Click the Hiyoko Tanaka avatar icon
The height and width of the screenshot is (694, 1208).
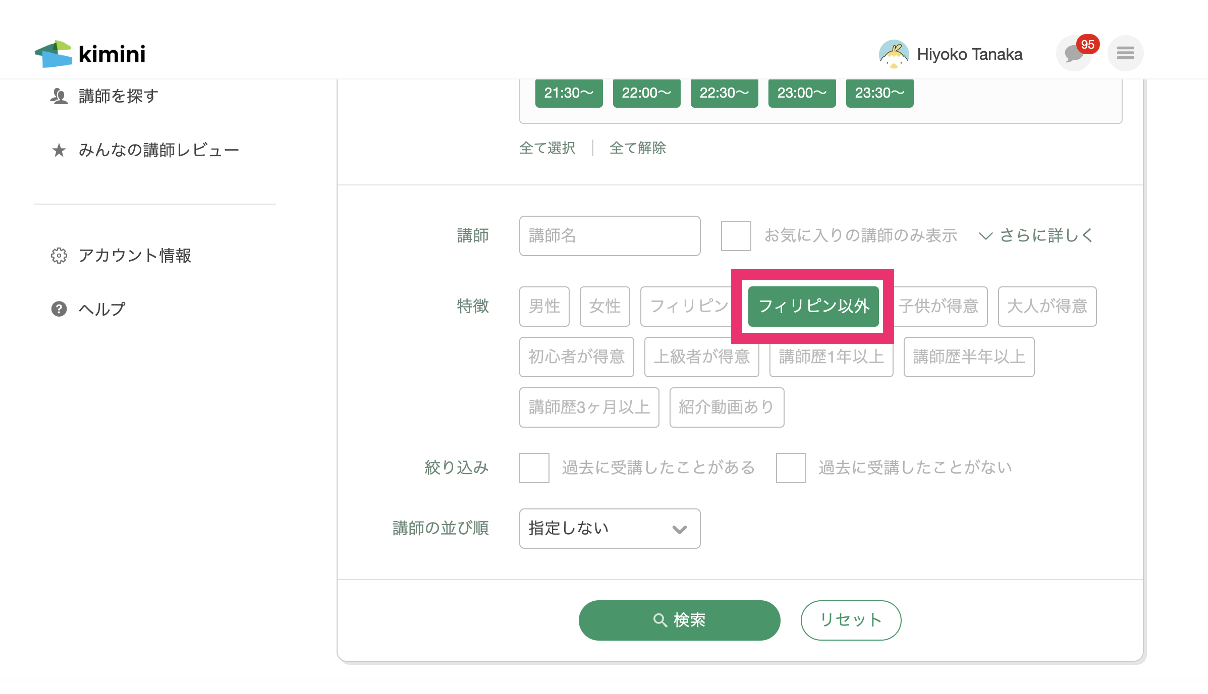pos(893,54)
